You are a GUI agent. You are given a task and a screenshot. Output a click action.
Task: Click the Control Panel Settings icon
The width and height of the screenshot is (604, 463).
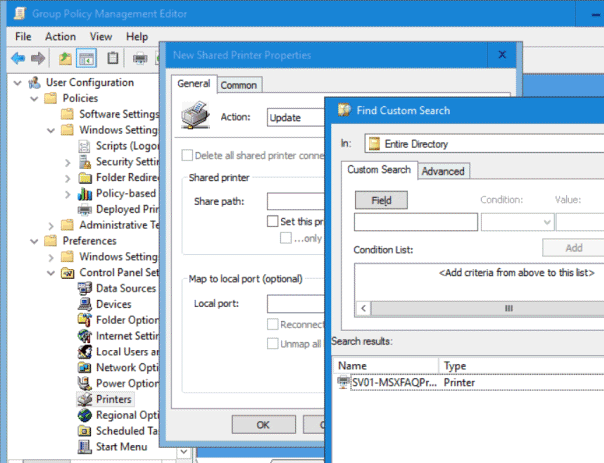pyautogui.click(x=67, y=273)
